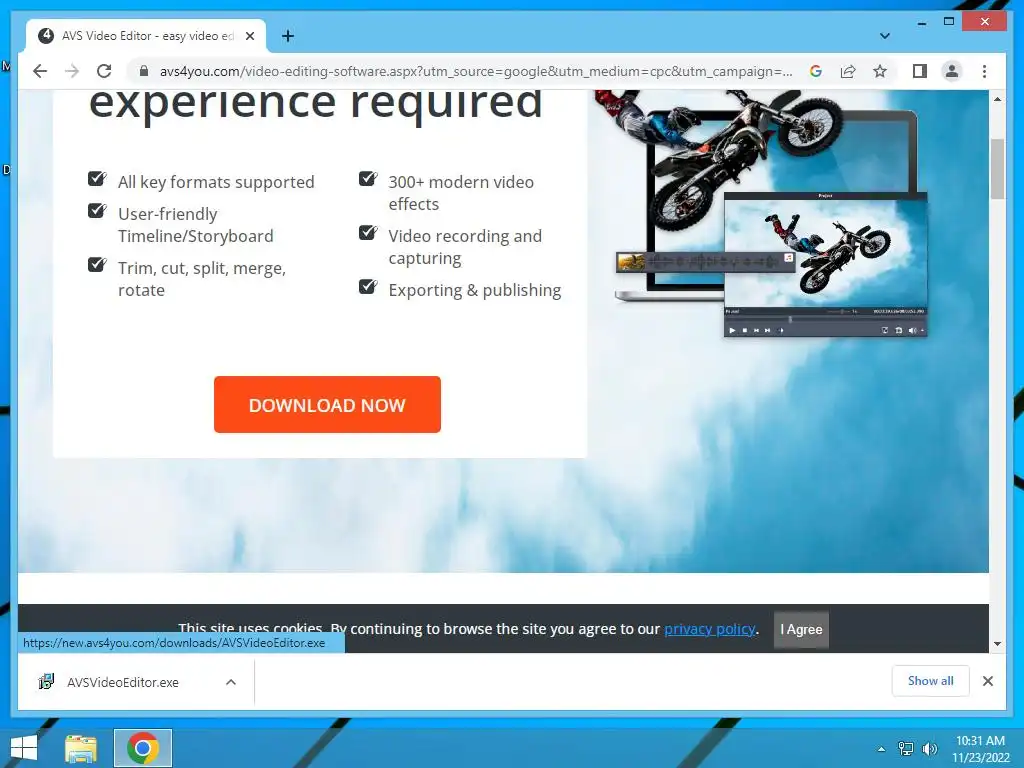The height and width of the screenshot is (768, 1024).
Task: Open the privacy policy link
Action: coord(710,629)
